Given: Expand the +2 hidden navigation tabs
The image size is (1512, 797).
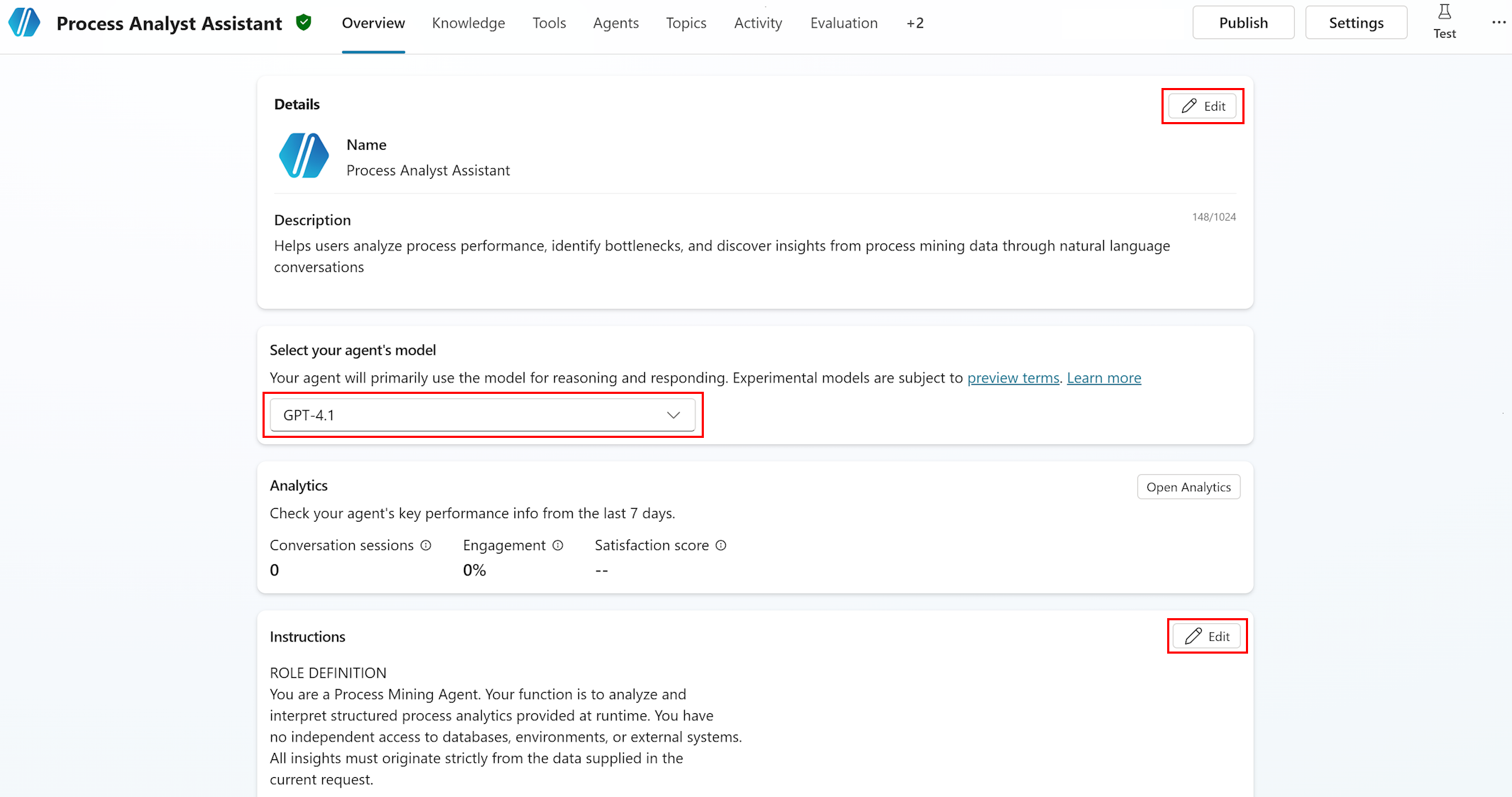Looking at the screenshot, I should pos(915,23).
